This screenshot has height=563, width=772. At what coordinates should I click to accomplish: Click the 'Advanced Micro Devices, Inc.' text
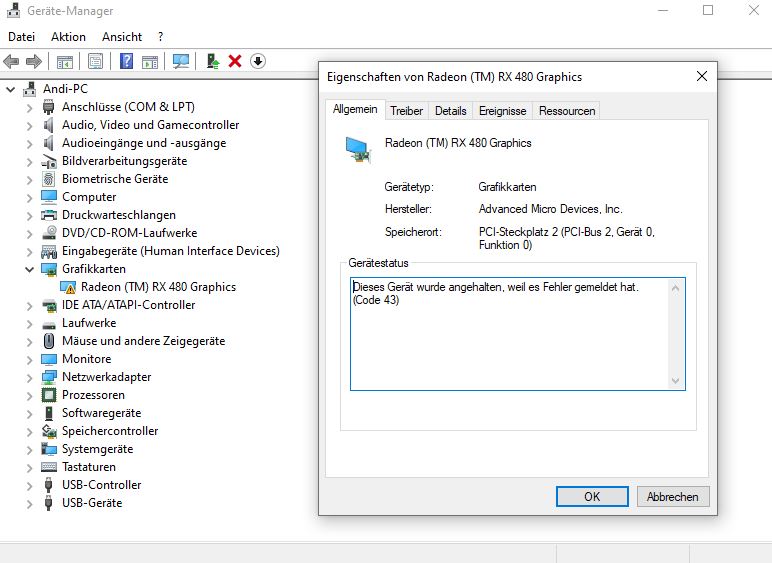(550, 209)
